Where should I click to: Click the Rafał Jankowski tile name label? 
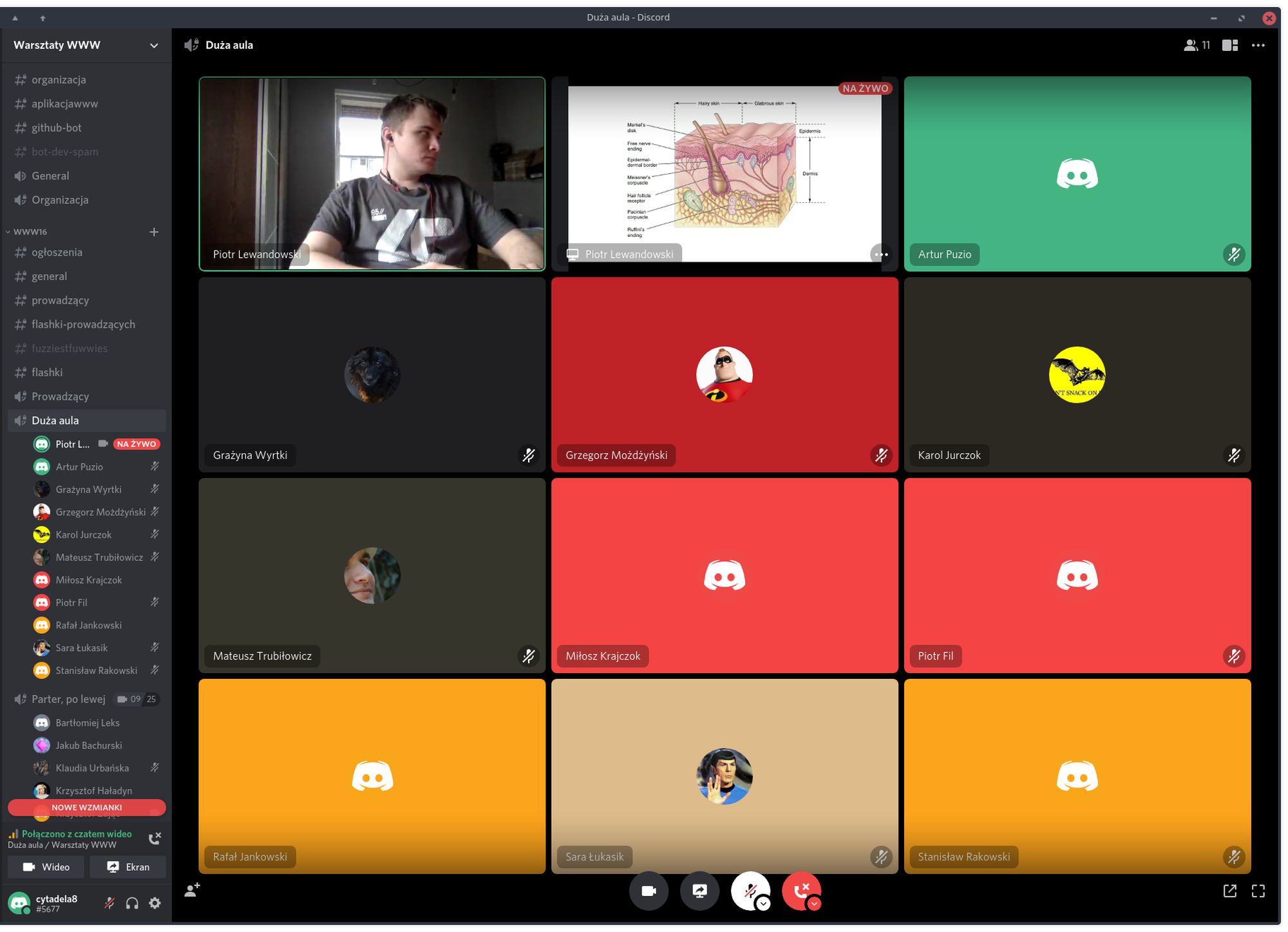pyautogui.click(x=250, y=857)
